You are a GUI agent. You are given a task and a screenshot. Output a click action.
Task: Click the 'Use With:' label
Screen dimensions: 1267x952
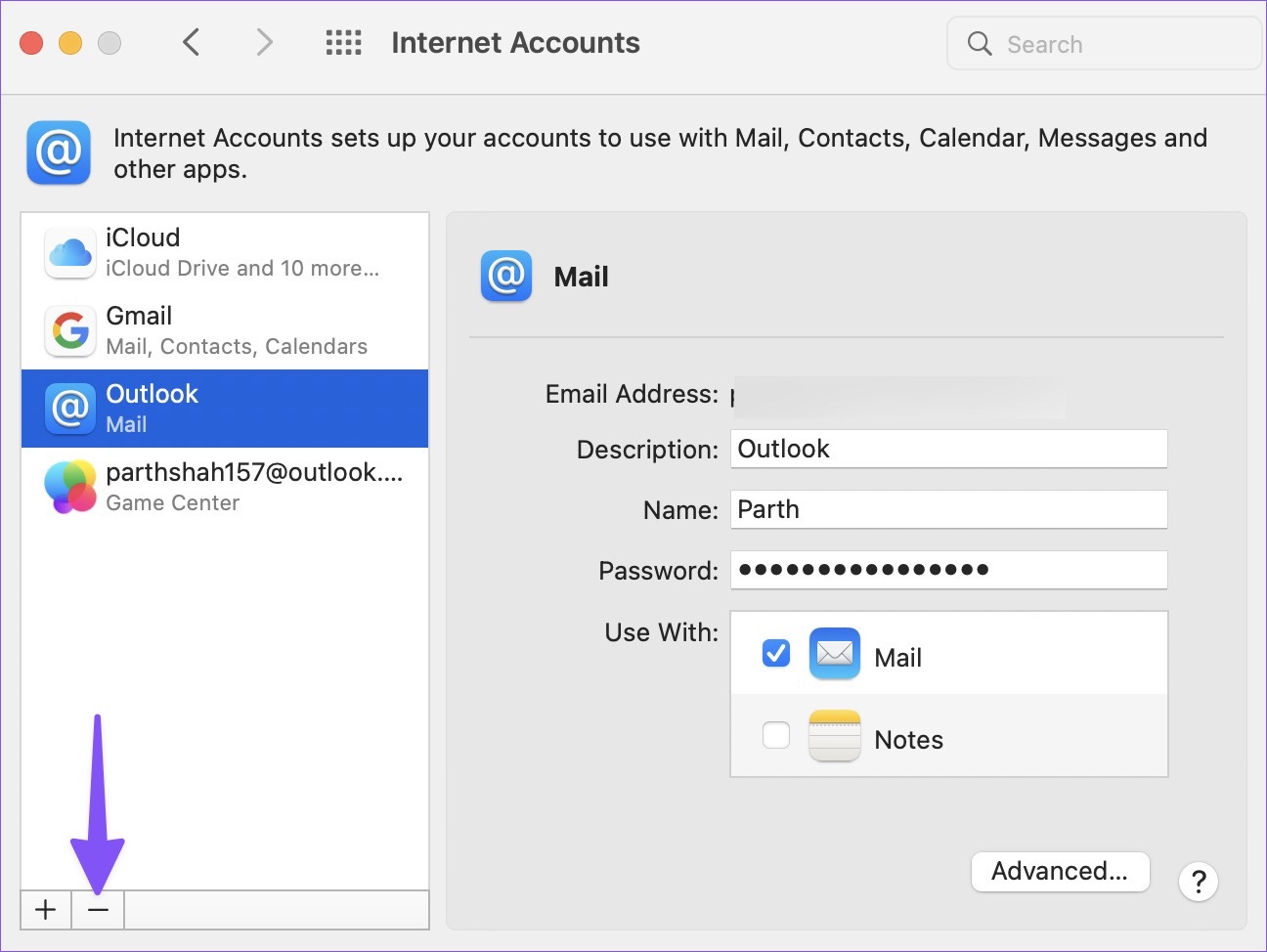[661, 632]
